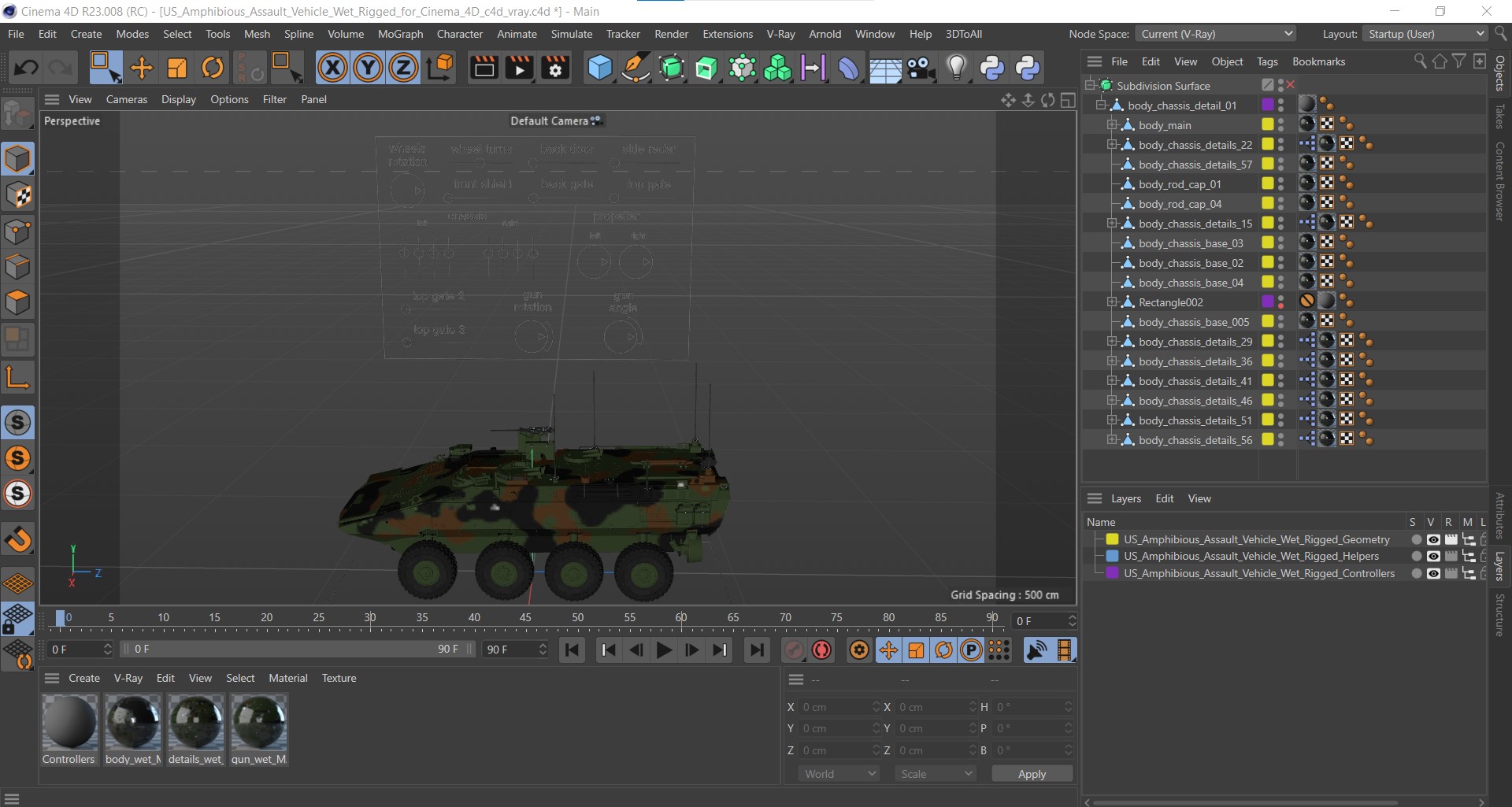Add a Camera object
This screenshot has height=807, width=1512.
click(920, 68)
